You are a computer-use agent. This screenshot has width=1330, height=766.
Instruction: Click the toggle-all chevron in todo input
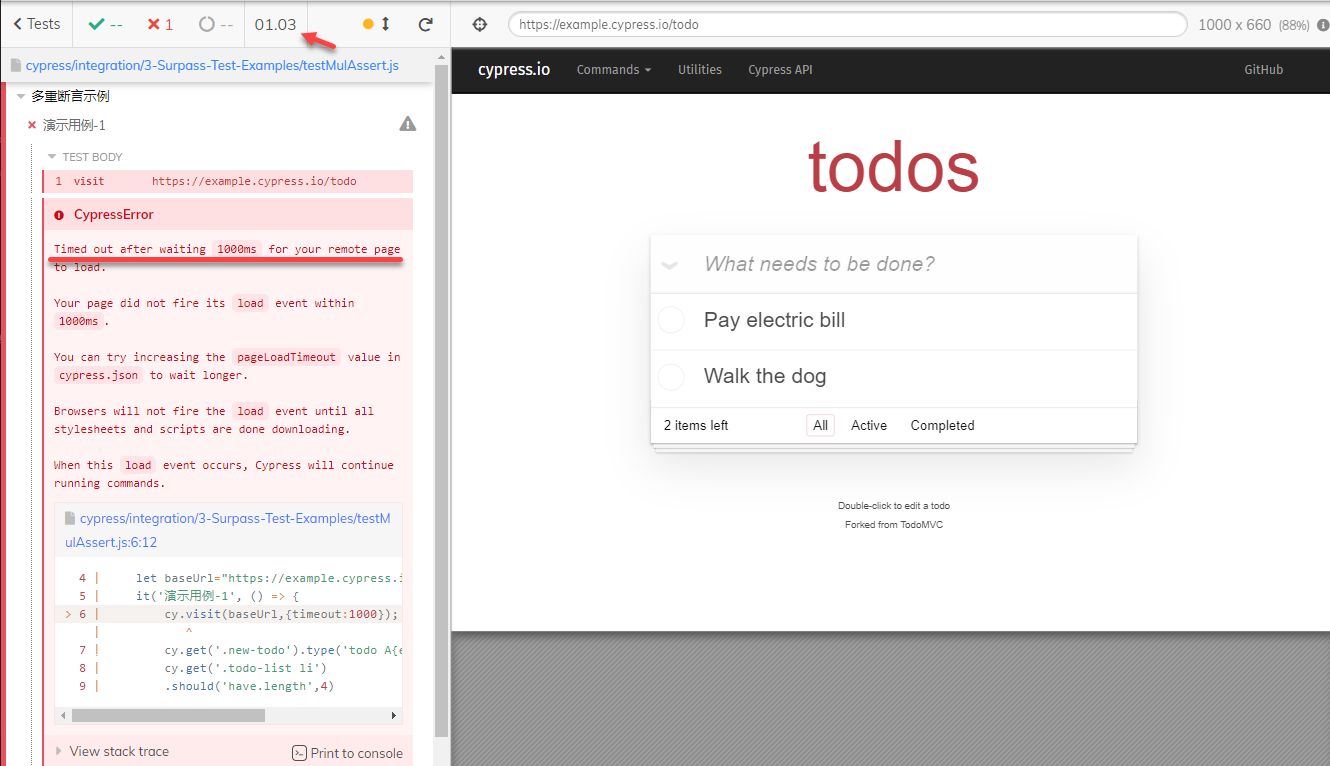[x=670, y=265]
